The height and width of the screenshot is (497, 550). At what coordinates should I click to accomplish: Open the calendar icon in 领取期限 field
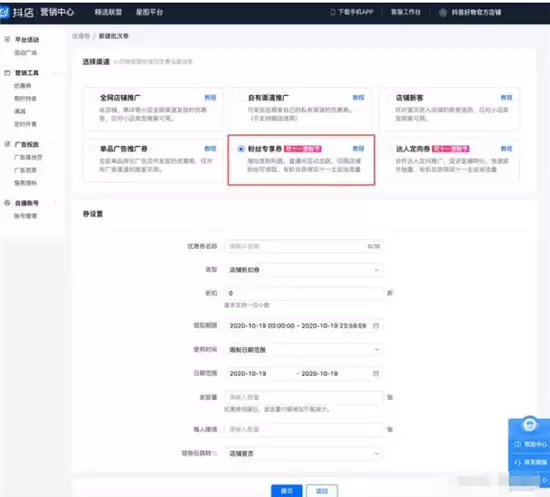click(376, 325)
